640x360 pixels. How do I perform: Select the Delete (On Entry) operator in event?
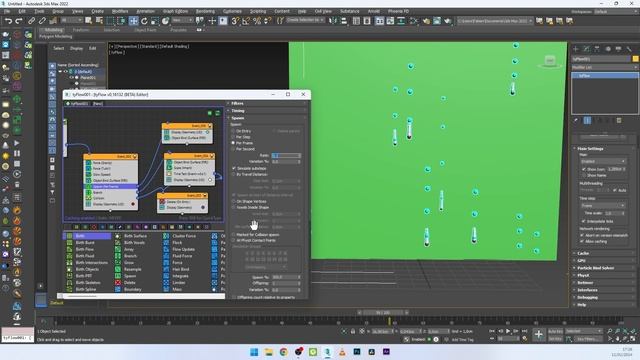pos(182,202)
